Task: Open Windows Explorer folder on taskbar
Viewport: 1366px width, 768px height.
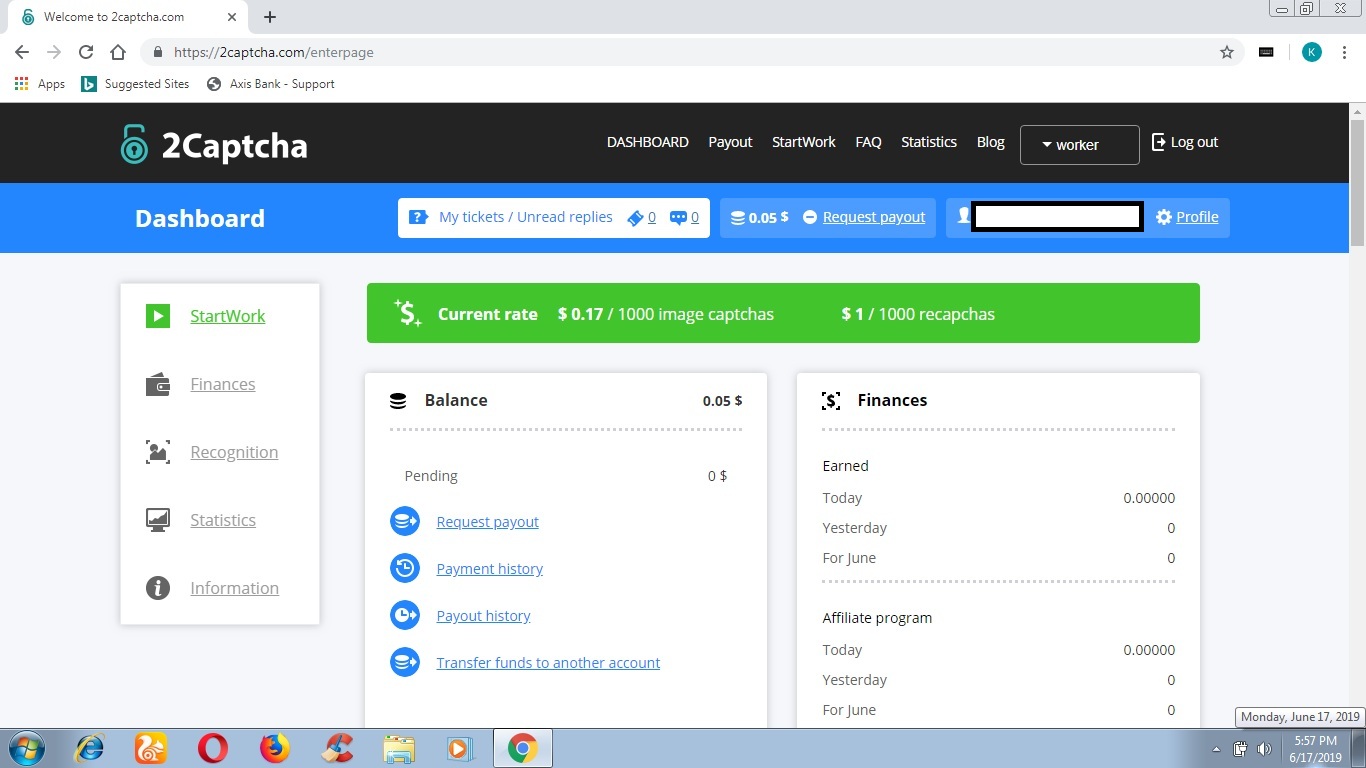Action: pyautogui.click(x=399, y=748)
